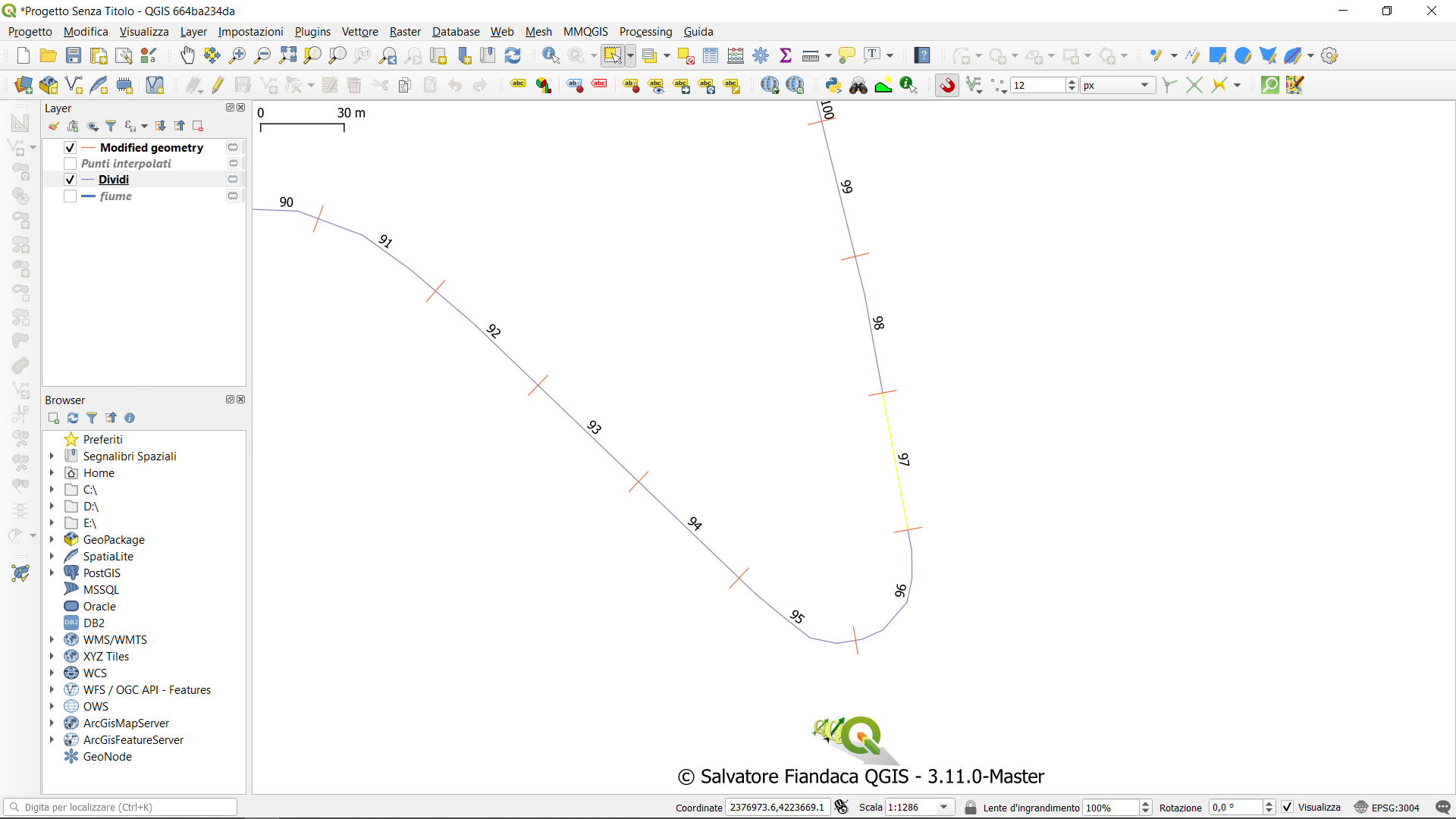This screenshot has width=1456, height=819.
Task: Click the Refresh map icon
Action: point(513,55)
